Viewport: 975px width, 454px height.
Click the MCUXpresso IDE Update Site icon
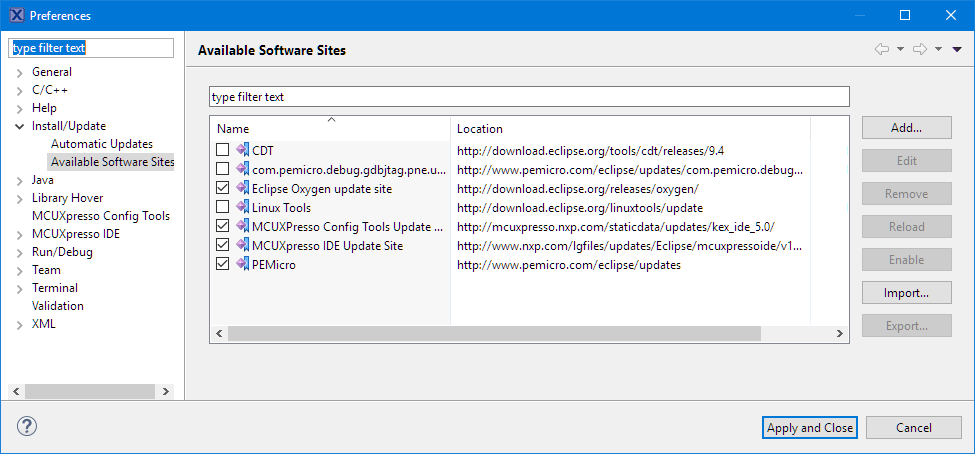tap(242, 246)
